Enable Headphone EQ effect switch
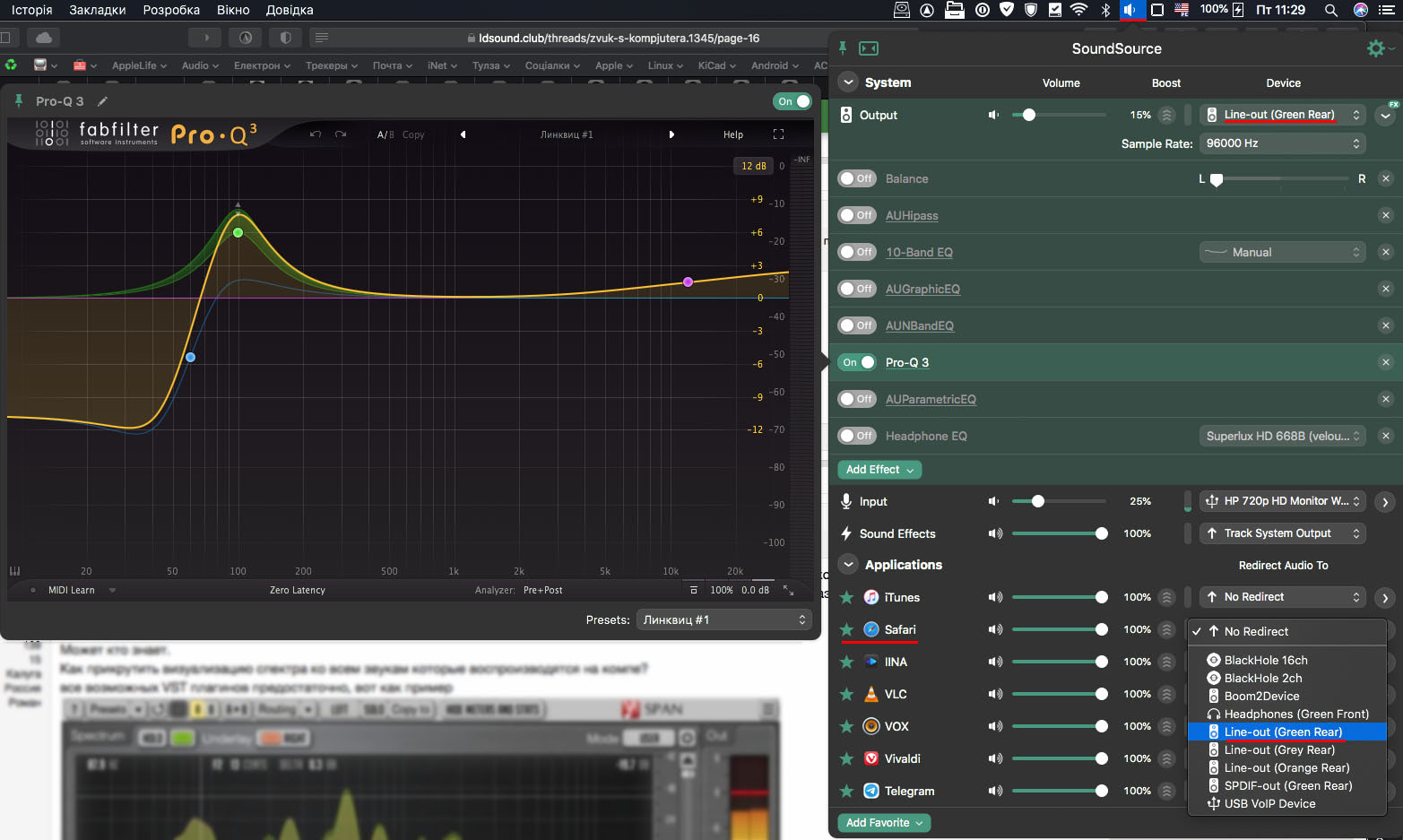The image size is (1403, 840). (857, 436)
